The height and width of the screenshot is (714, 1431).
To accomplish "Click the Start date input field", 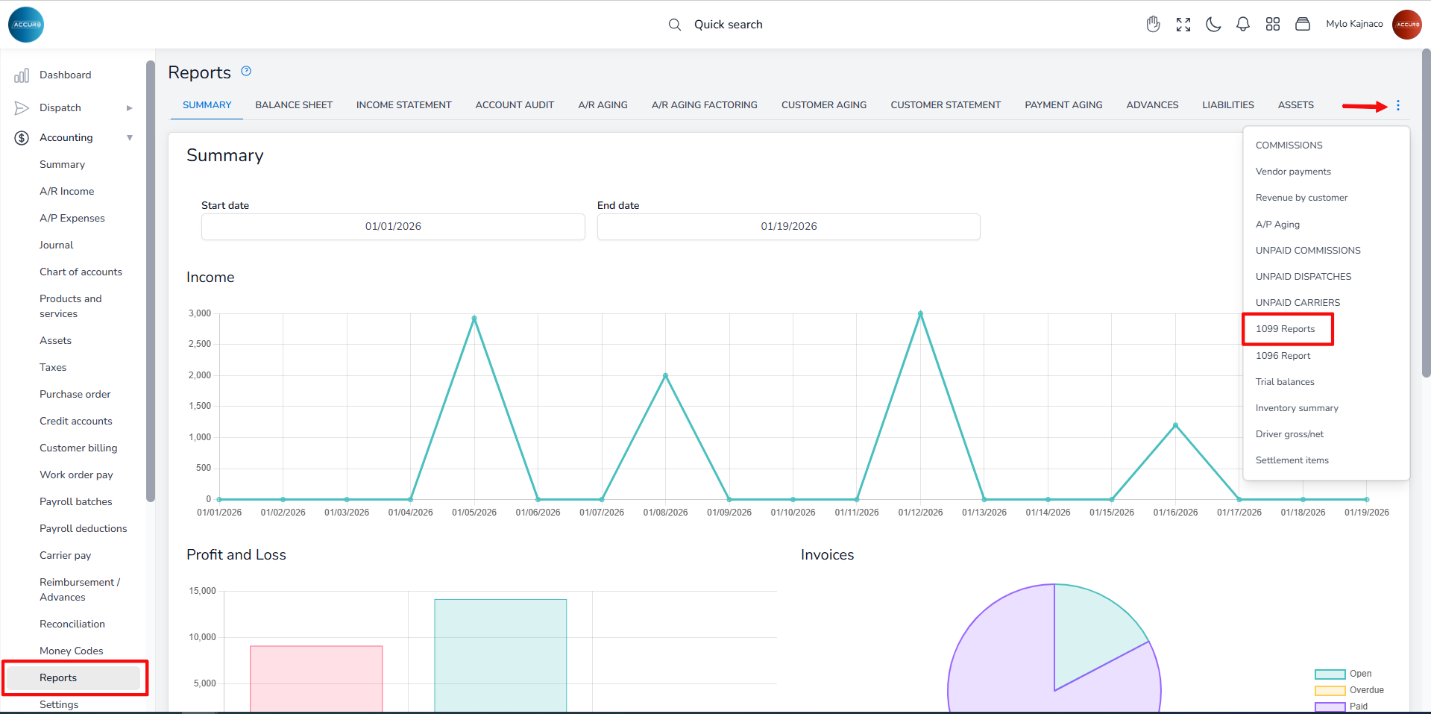I will [392, 226].
